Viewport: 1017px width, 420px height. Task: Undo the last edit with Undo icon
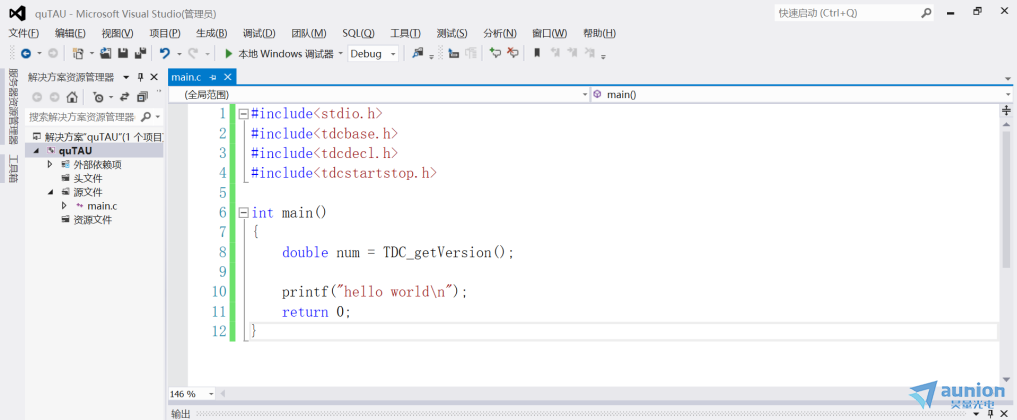[x=165, y=54]
